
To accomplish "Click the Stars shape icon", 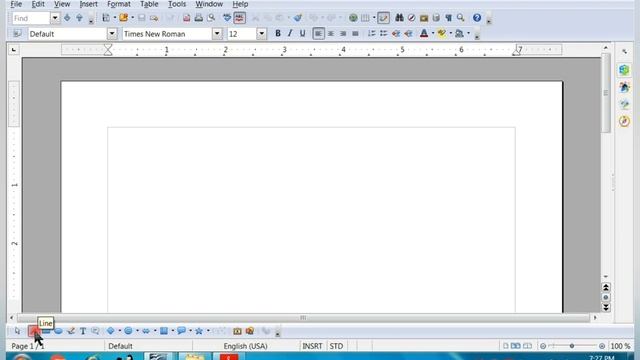I will click(199, 331).
